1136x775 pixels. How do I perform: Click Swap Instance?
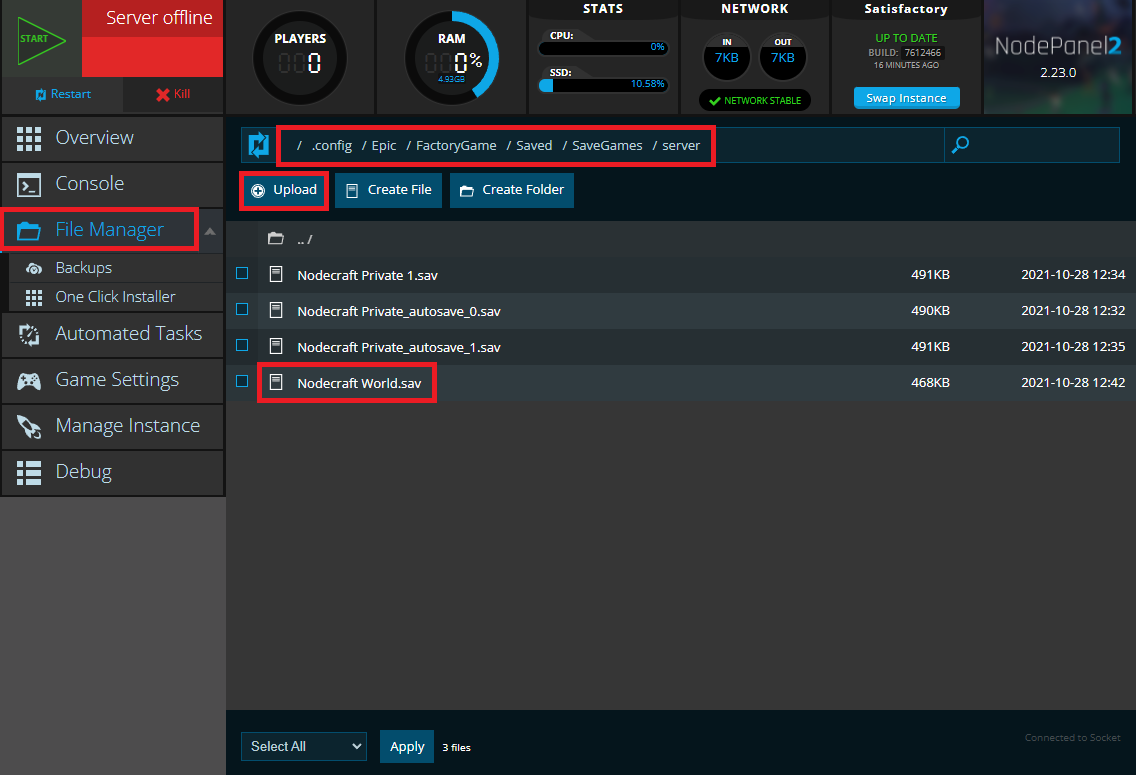906,98
